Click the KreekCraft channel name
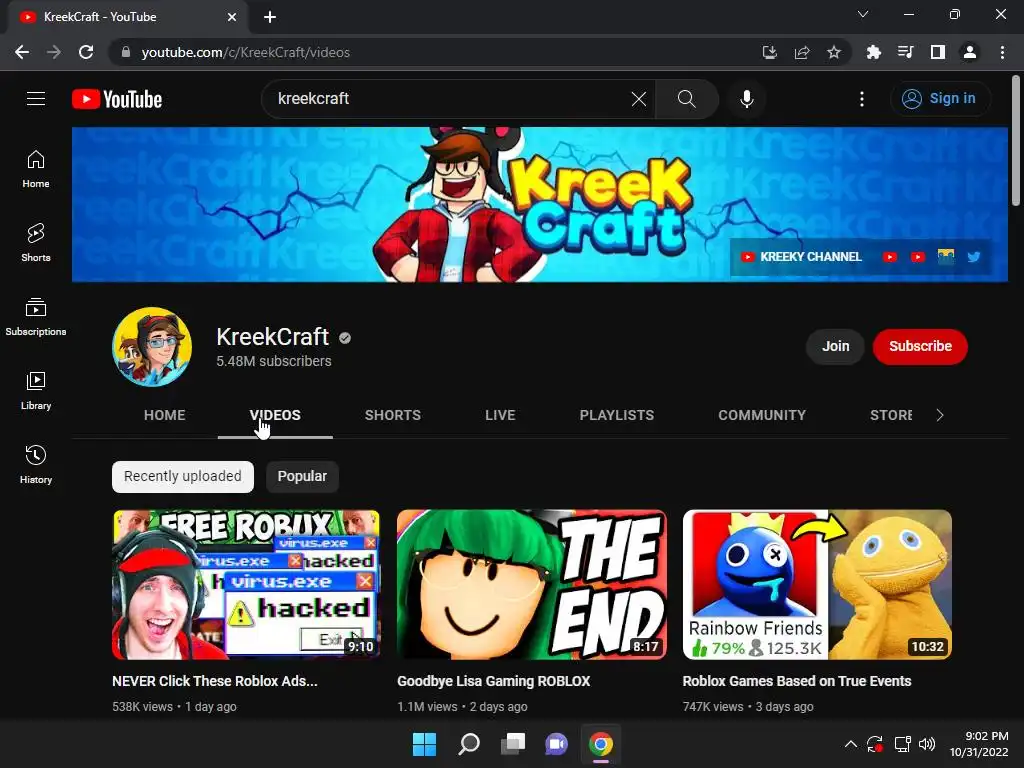 (272, 337)
